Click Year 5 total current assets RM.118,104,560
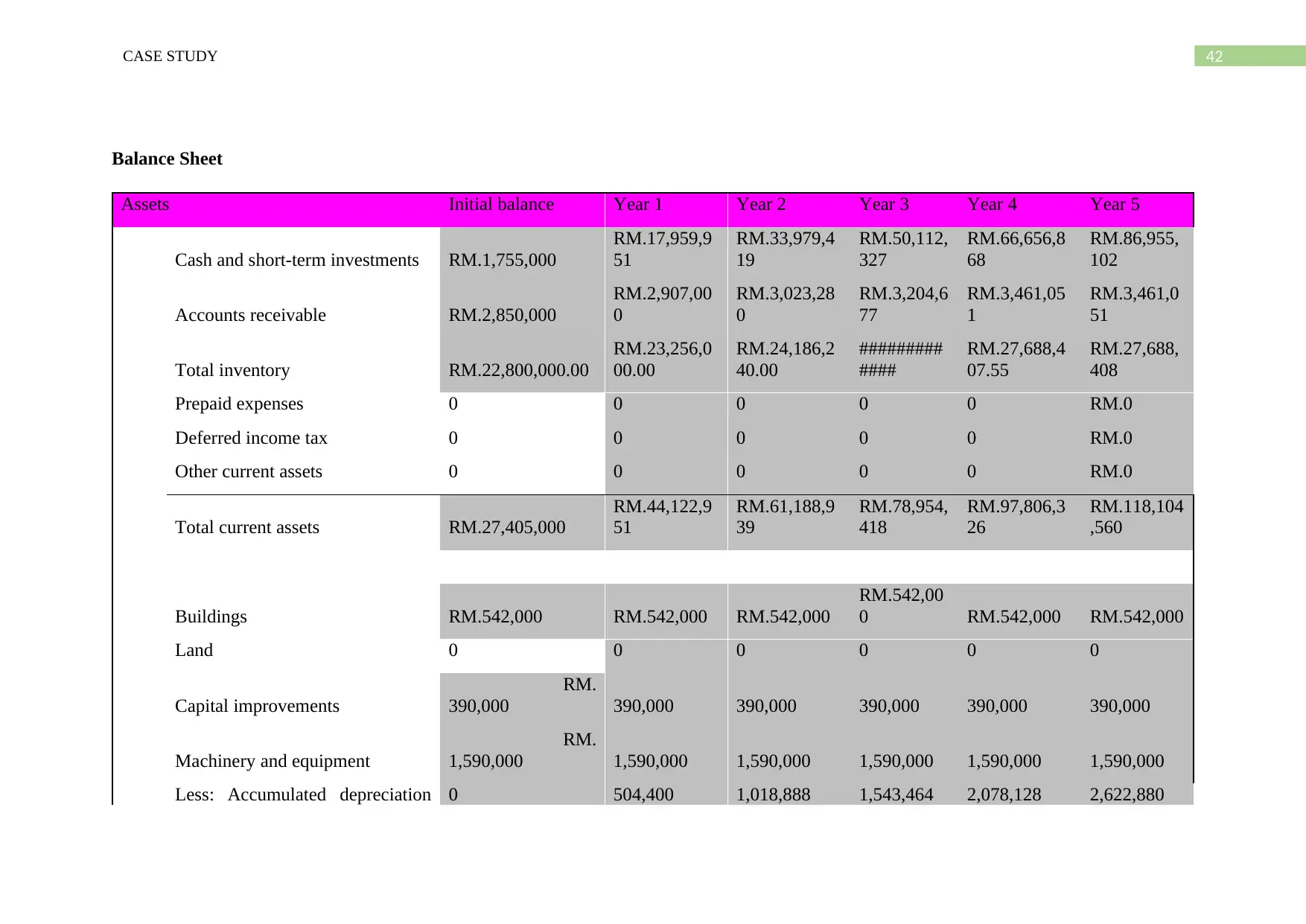The height and width of the screenshot is (924, 1306). [1137, 517]
